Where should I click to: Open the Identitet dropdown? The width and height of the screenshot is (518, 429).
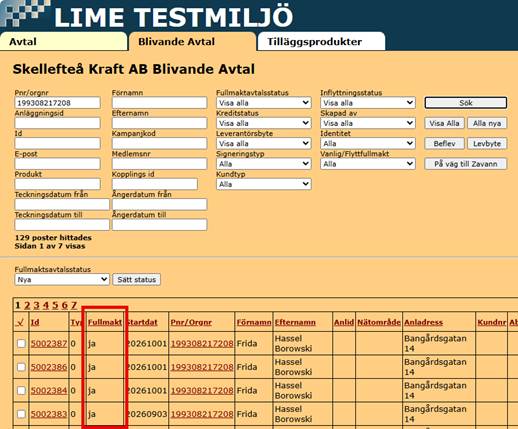[x=368, y=144]
